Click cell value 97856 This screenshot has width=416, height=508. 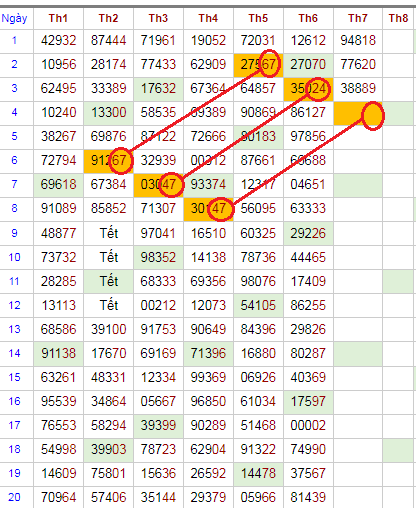pos(308,136)
